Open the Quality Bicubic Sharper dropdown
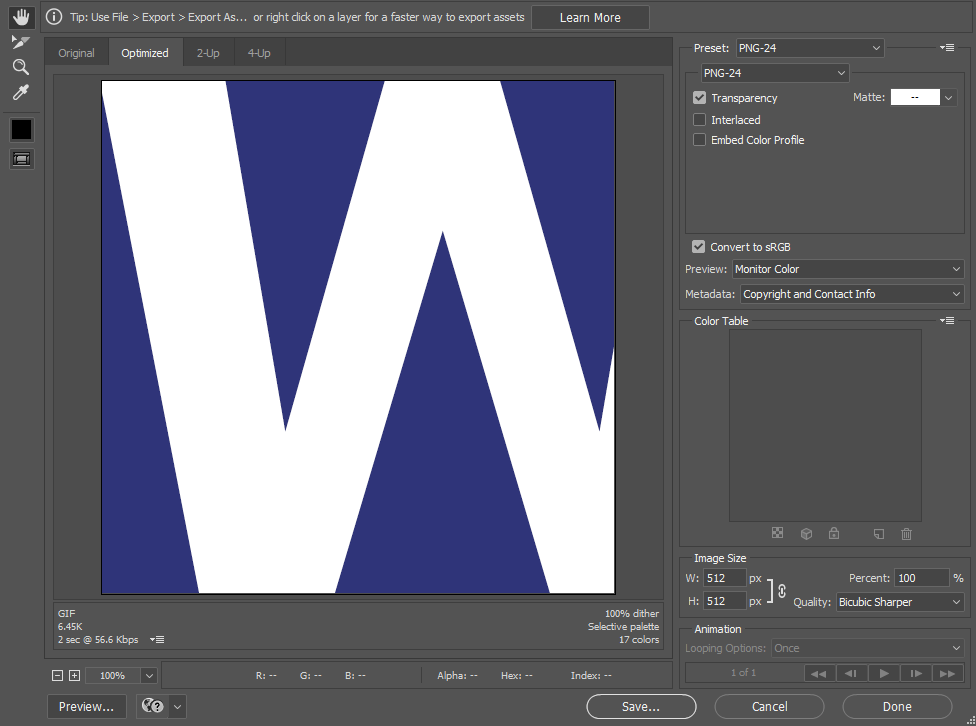This screenshot has height=726, width=976. [899, 602]
